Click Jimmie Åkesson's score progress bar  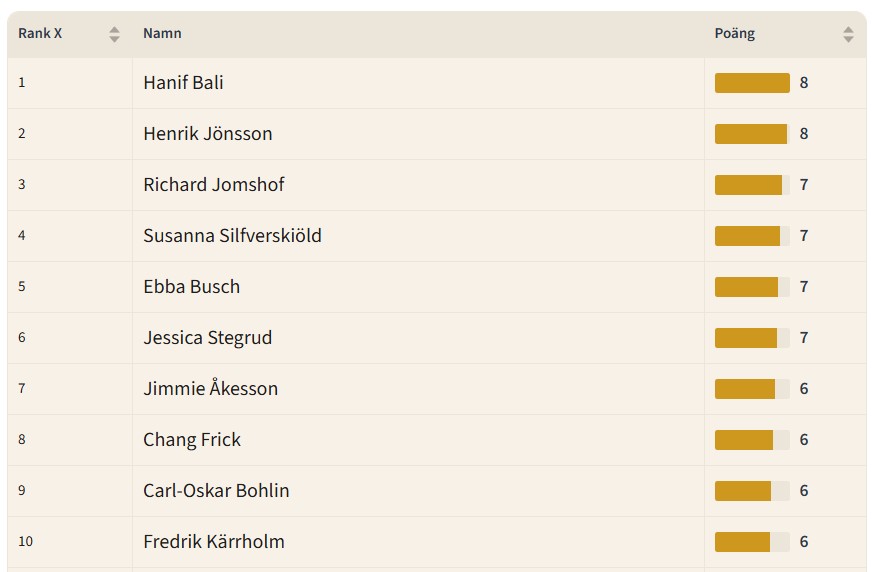point(752,389)
